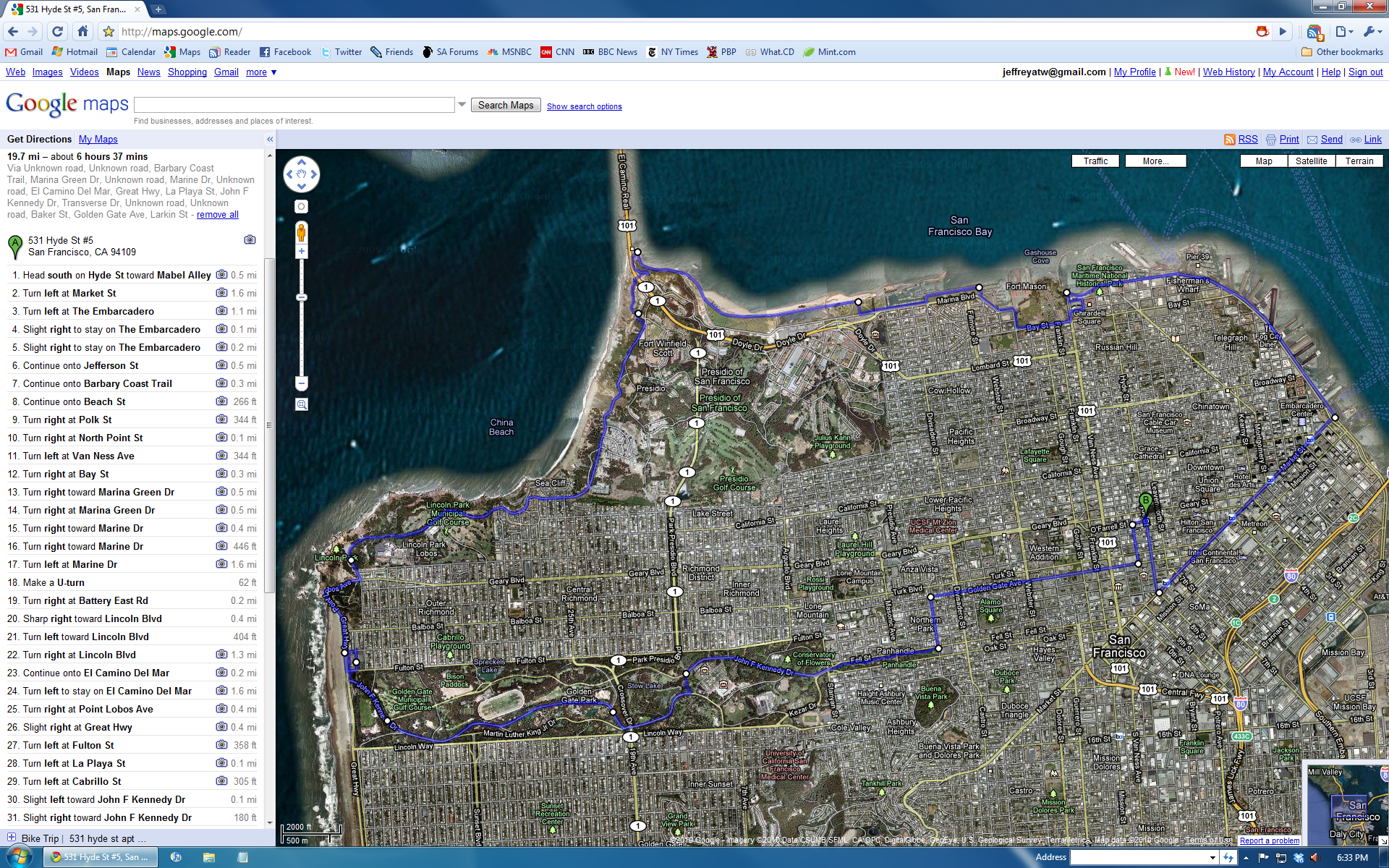Click the Google Maps search field
1389x868 pixels.
(x=294, y=105)
